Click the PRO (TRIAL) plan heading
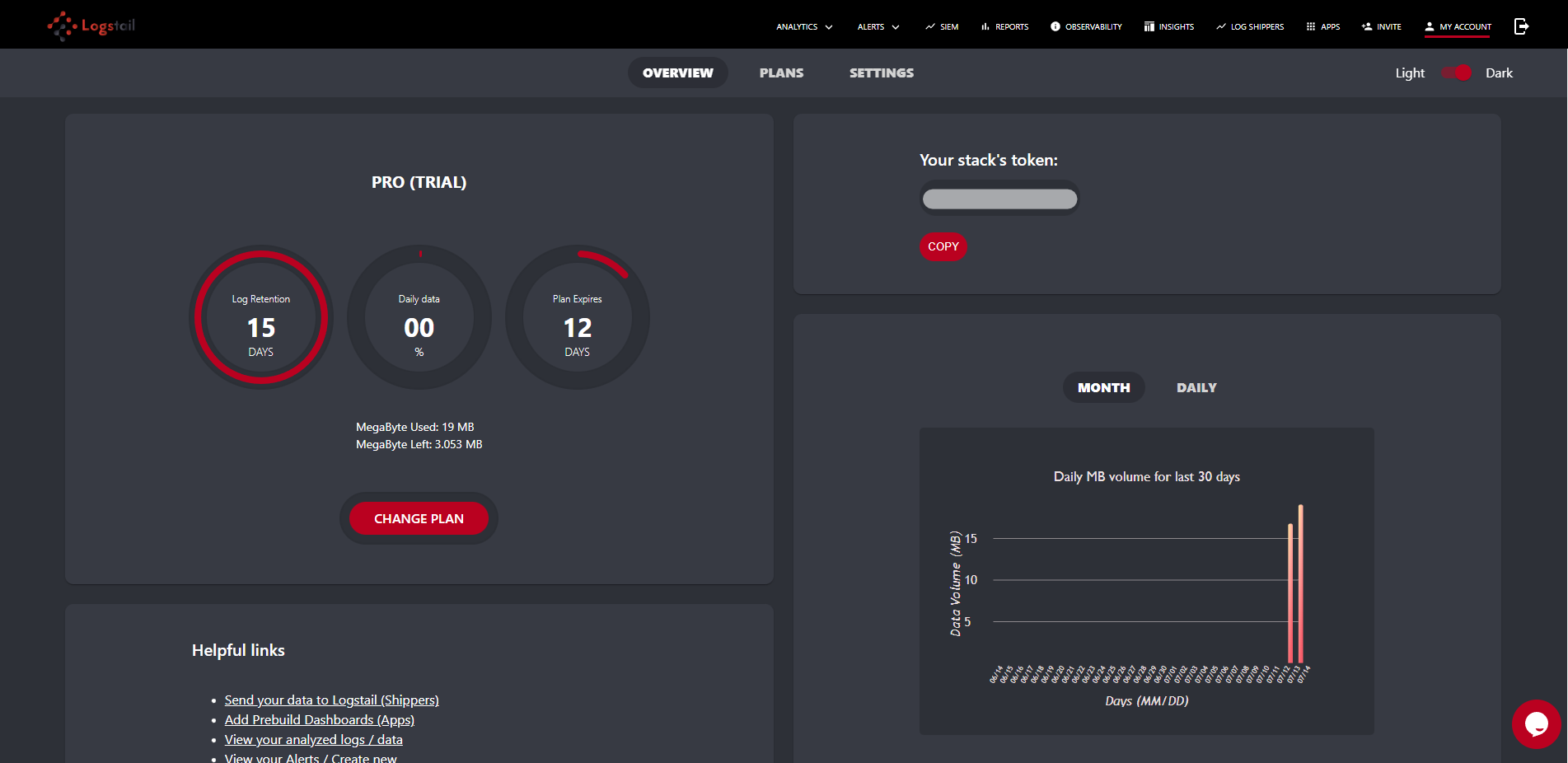Image resolution: width=1568 pixels, height=763 pixels. [419, 182]
